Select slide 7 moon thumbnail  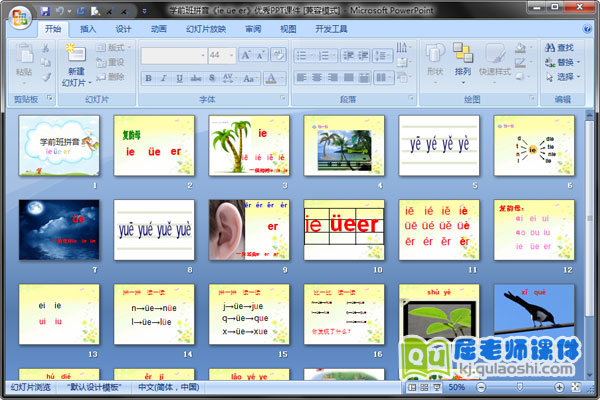59,230
